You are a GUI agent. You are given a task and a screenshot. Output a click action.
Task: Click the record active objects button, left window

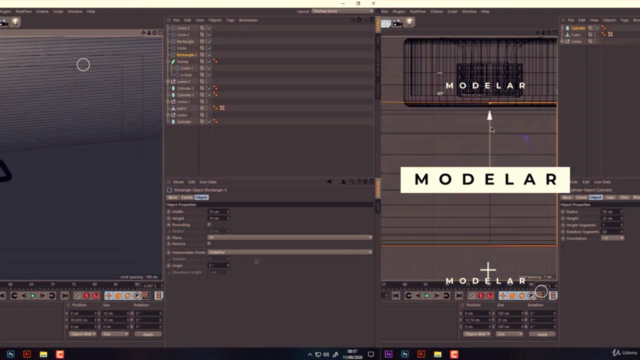[77, 296]
